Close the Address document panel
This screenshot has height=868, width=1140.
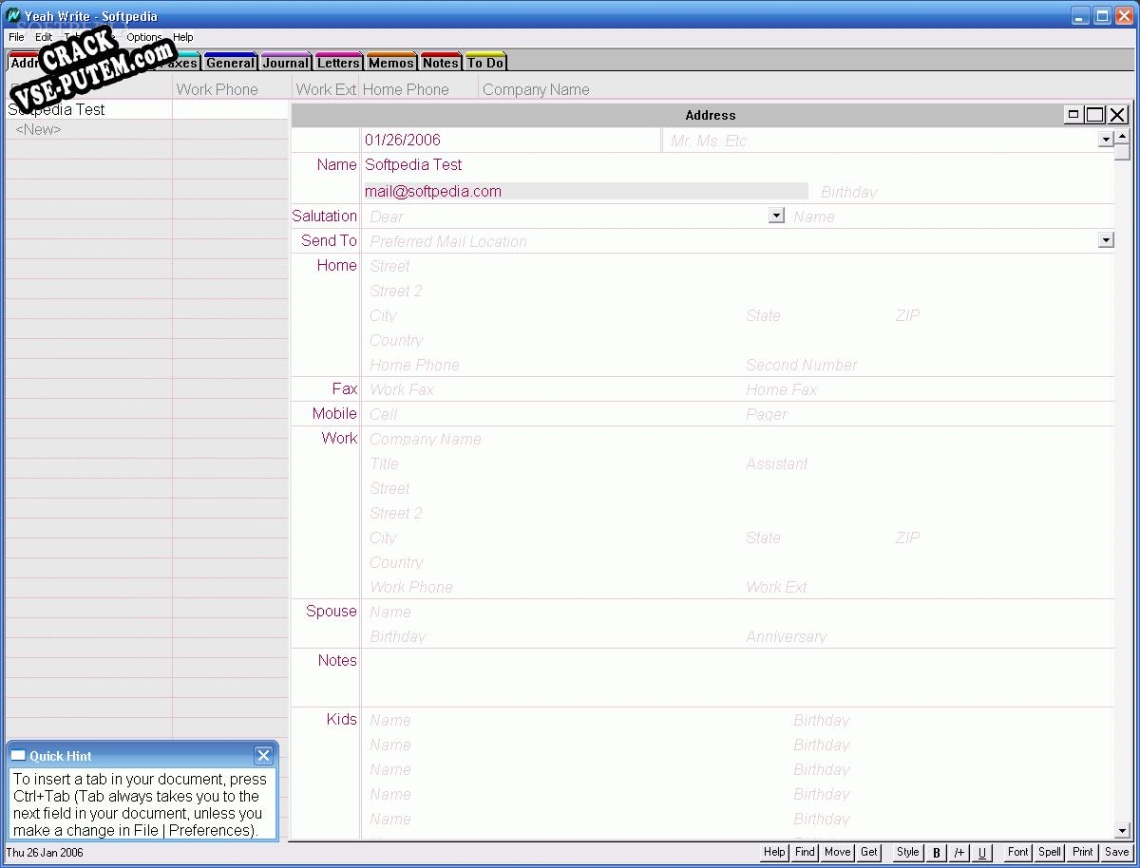1117,115
